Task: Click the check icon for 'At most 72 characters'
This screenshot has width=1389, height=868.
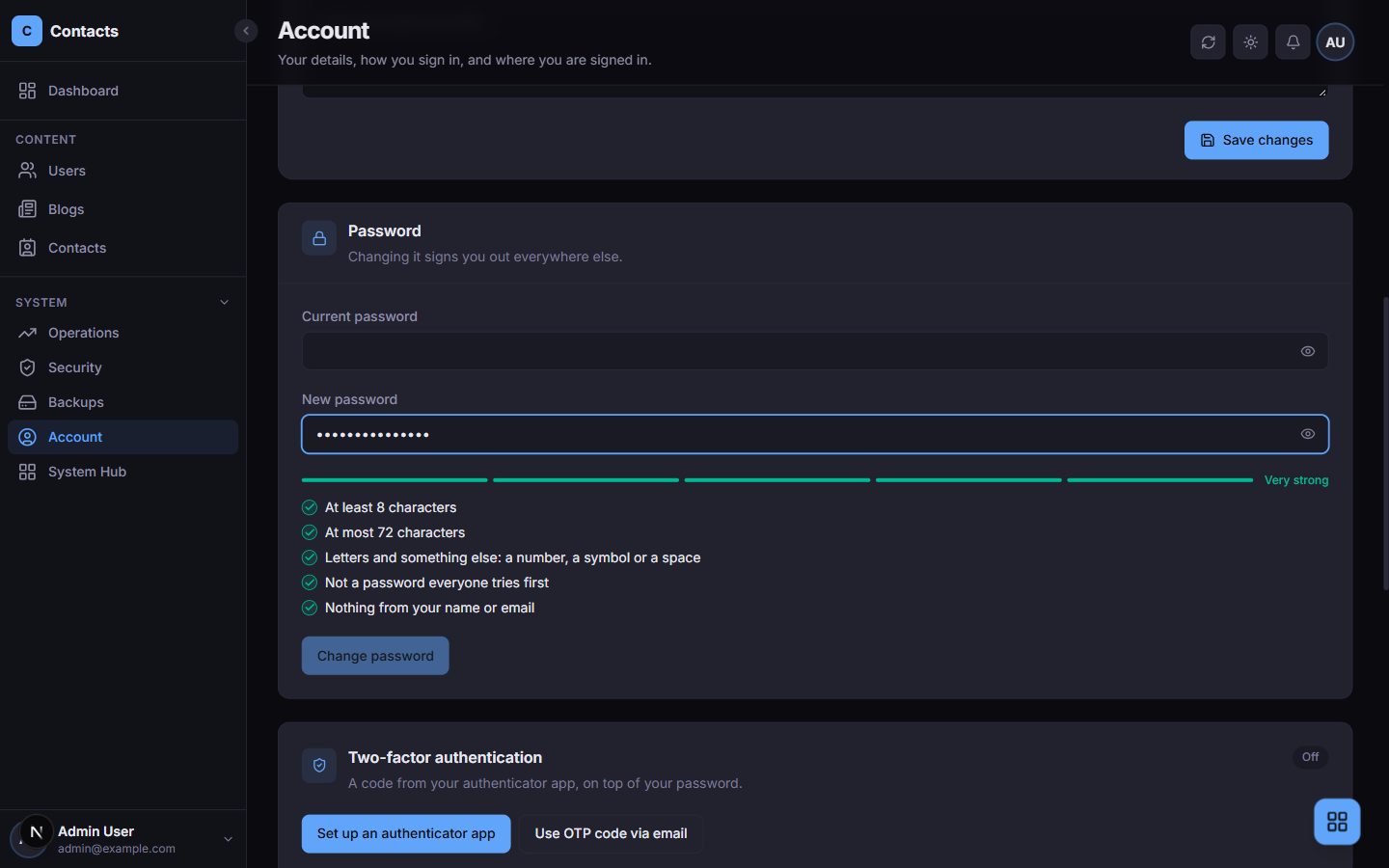Action: click(x=310, y=532)
